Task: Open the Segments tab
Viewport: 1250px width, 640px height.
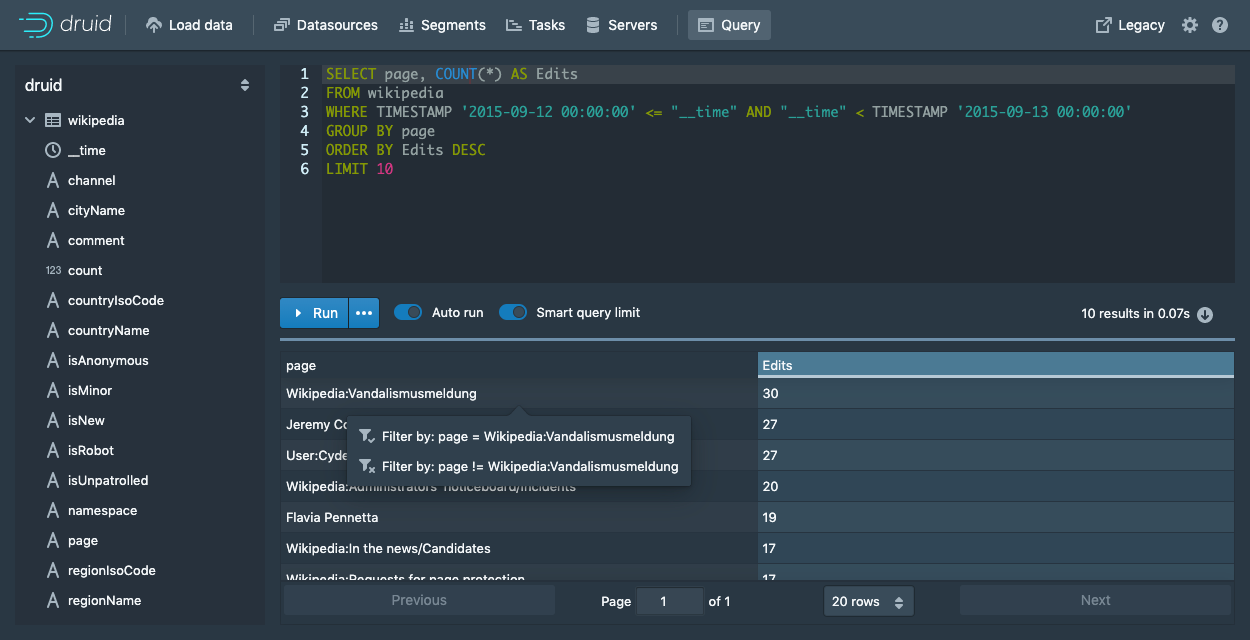Action: 442,25
